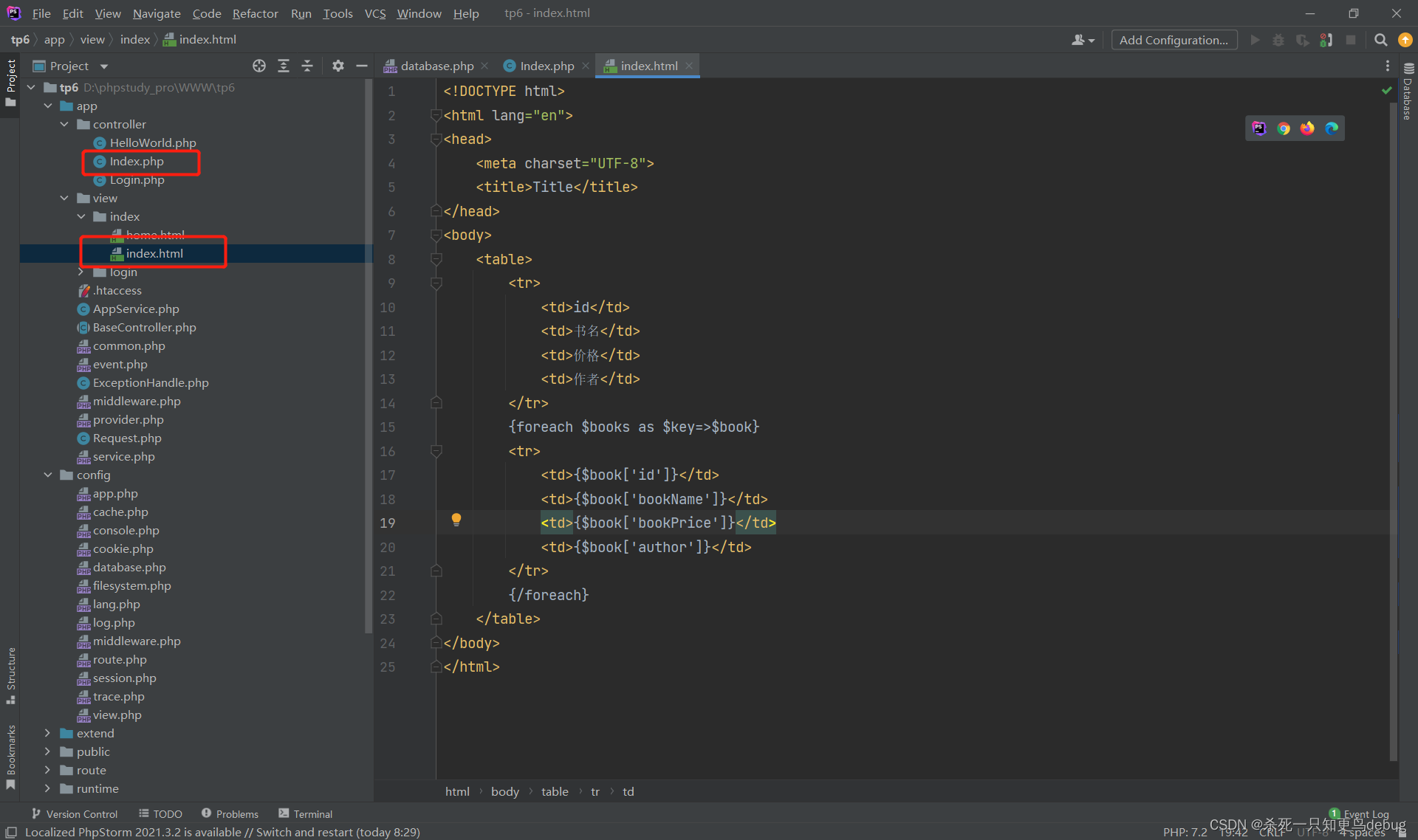Click the yellow intention lightbulb
1418x840 pixels.
tap(456, 520)
